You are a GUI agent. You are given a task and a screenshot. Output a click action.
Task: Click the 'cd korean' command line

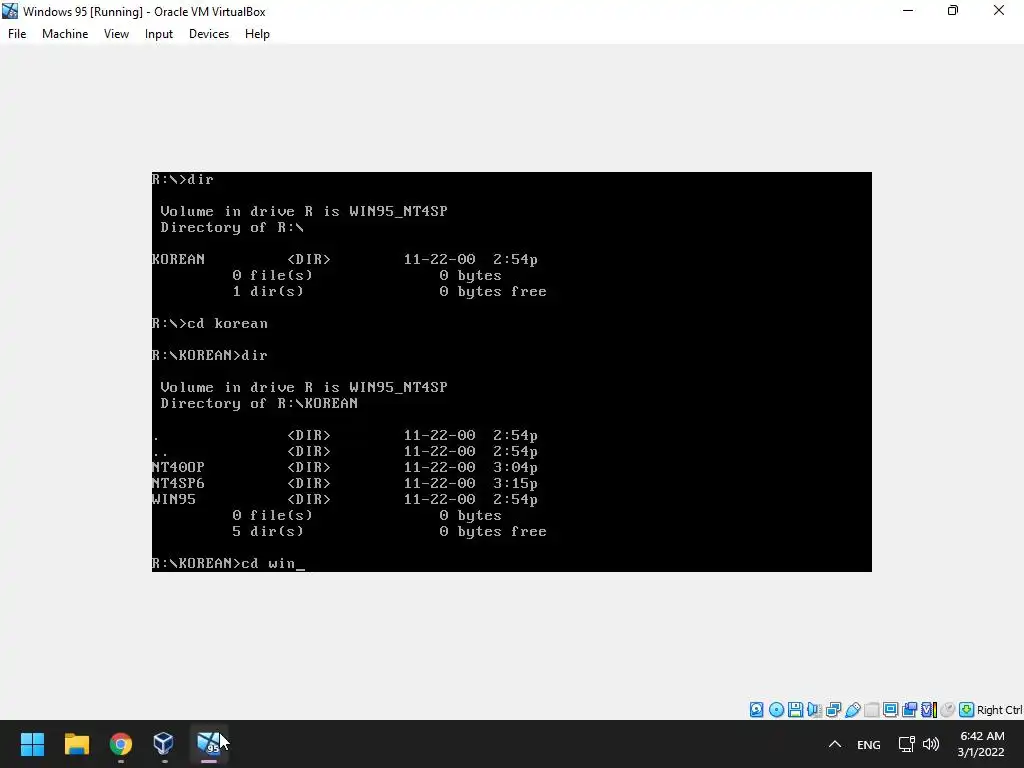210,323
